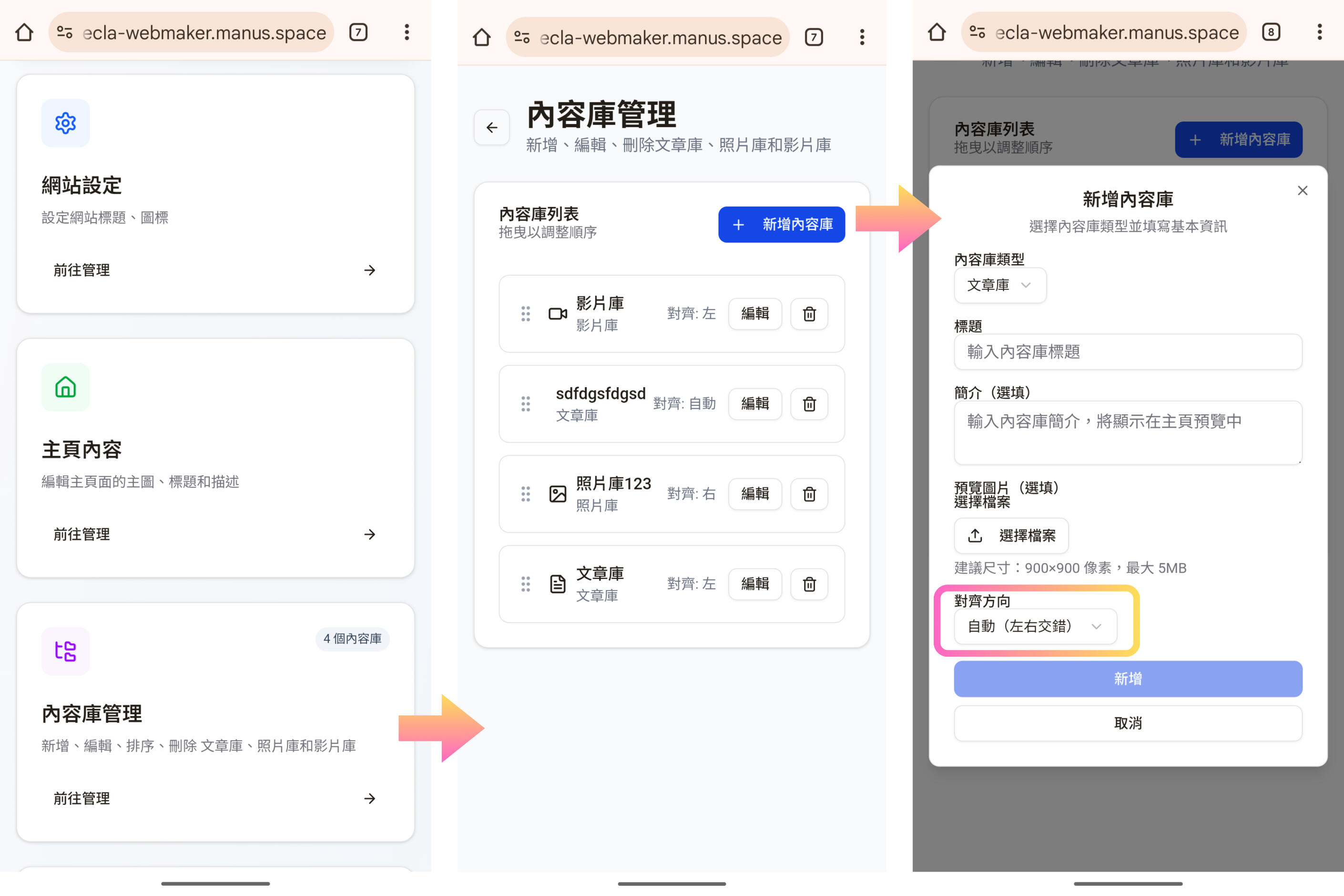Click 編輯 for the 照片庫123 row
The width and height of the screenshot is (1344, 896).
(754, 494)
